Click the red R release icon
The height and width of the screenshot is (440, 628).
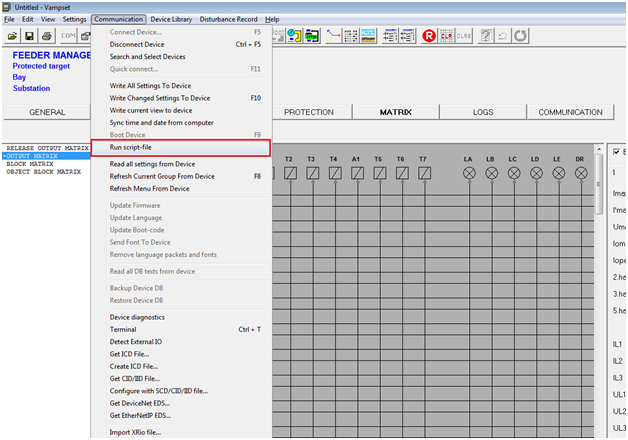coord(429,36)
